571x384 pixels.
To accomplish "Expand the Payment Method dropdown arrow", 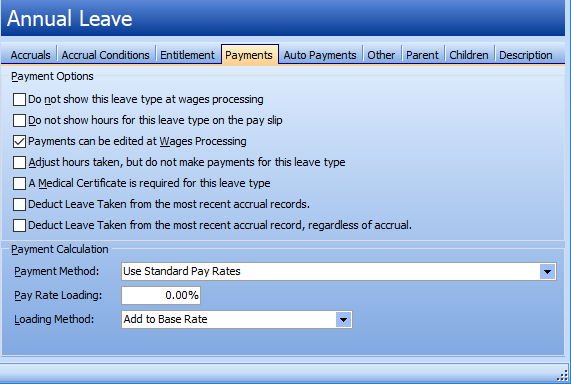I will 547,271.
